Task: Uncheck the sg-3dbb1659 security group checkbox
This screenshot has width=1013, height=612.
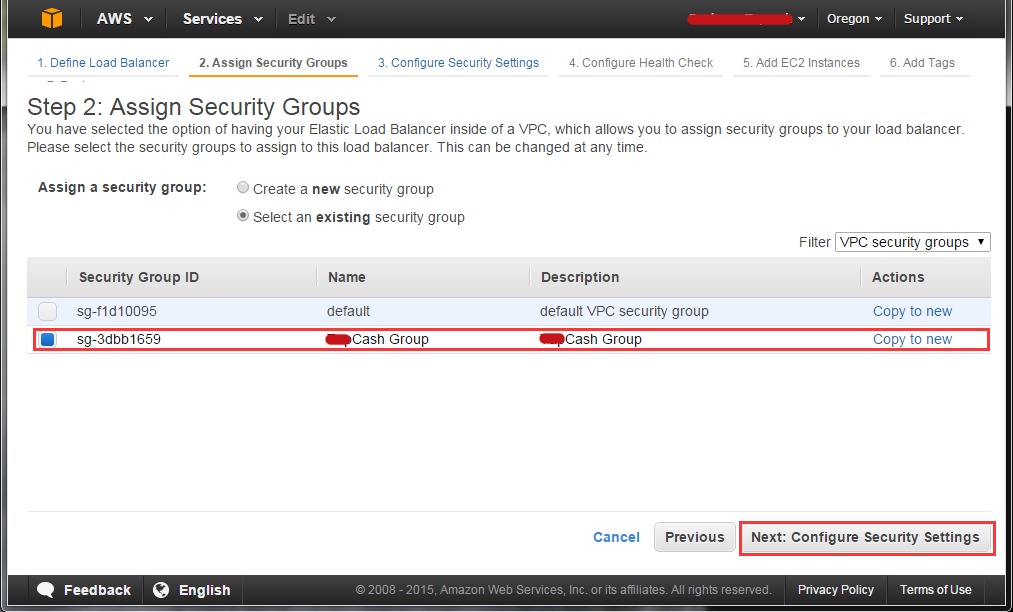Action: [47, 339]
